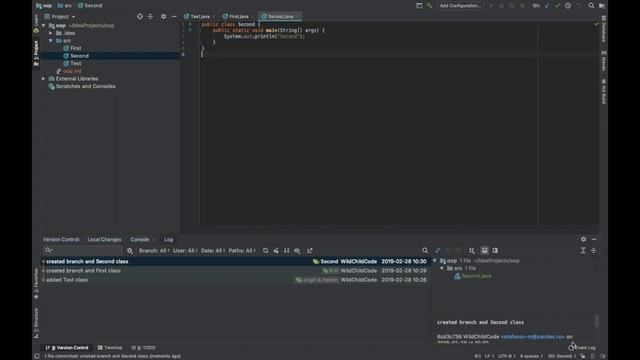Open the Paths: All filter dropdown

[242, 251]
